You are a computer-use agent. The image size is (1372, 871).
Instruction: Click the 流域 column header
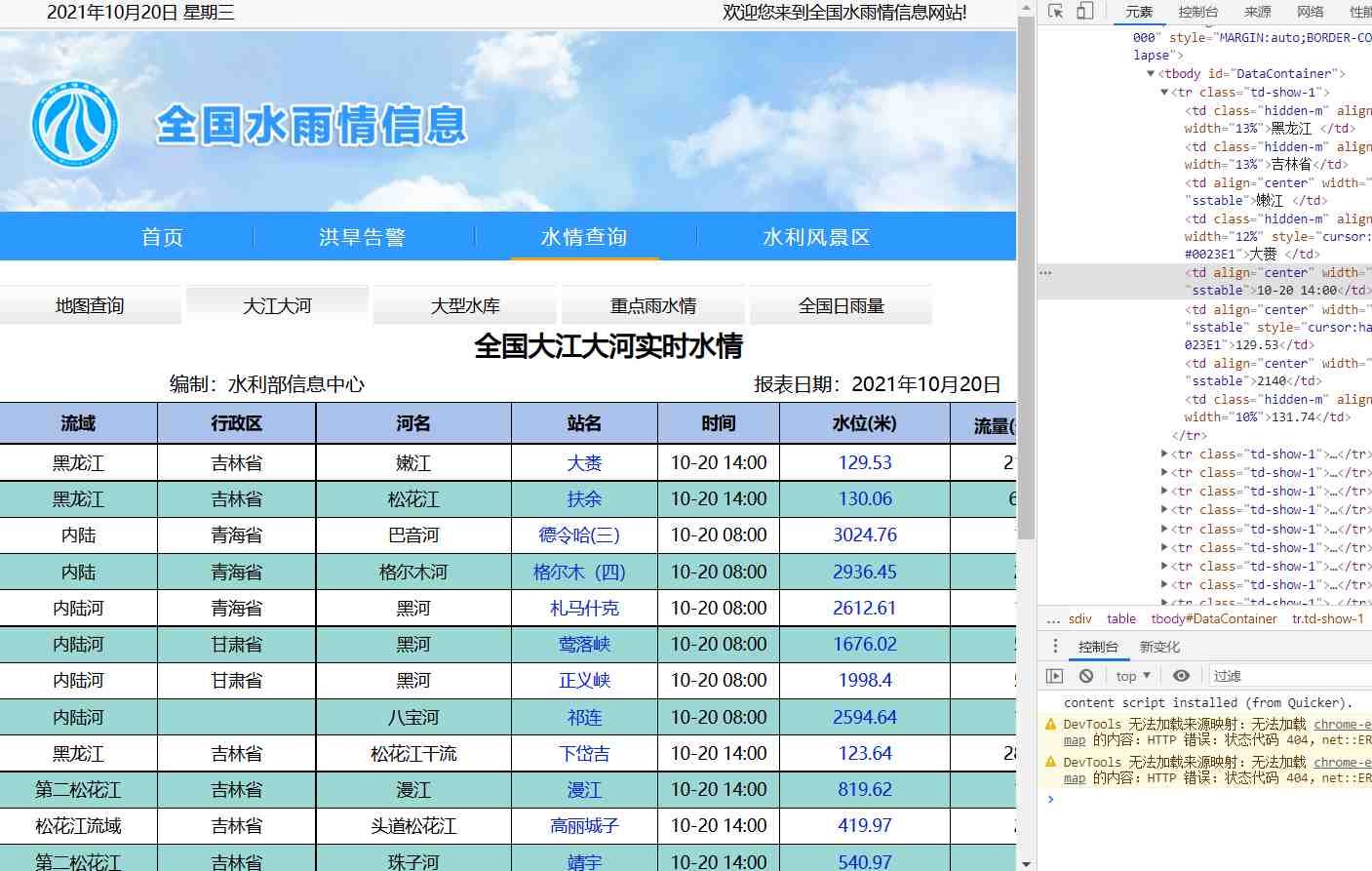[78, 423]
